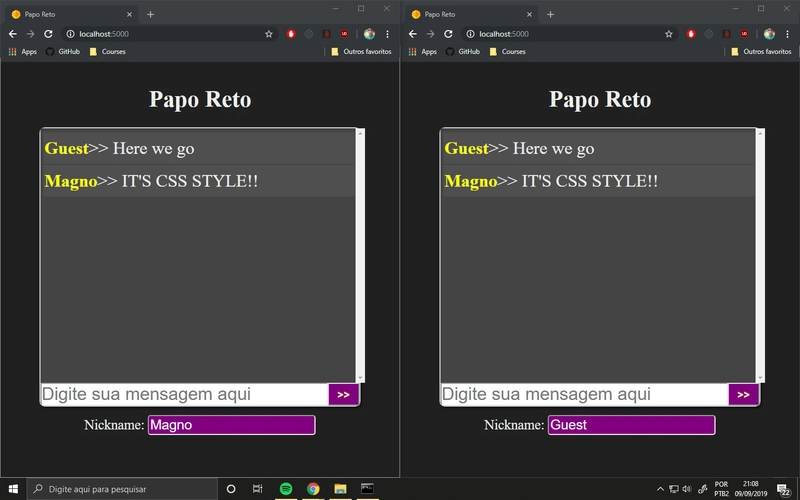Image resolution: width=800 pixels, height=500 pixels.
Task: Bookmark the page with the left window's star icon
Action: tap(269, 34)
